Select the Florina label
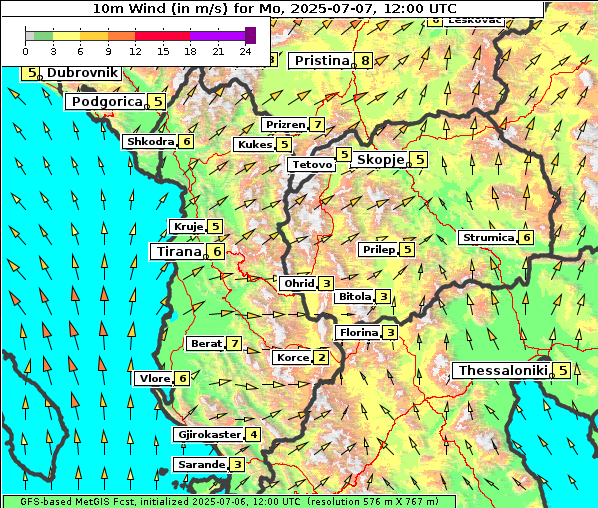Screen dimensions: 598x508 [x=359, y=333]
